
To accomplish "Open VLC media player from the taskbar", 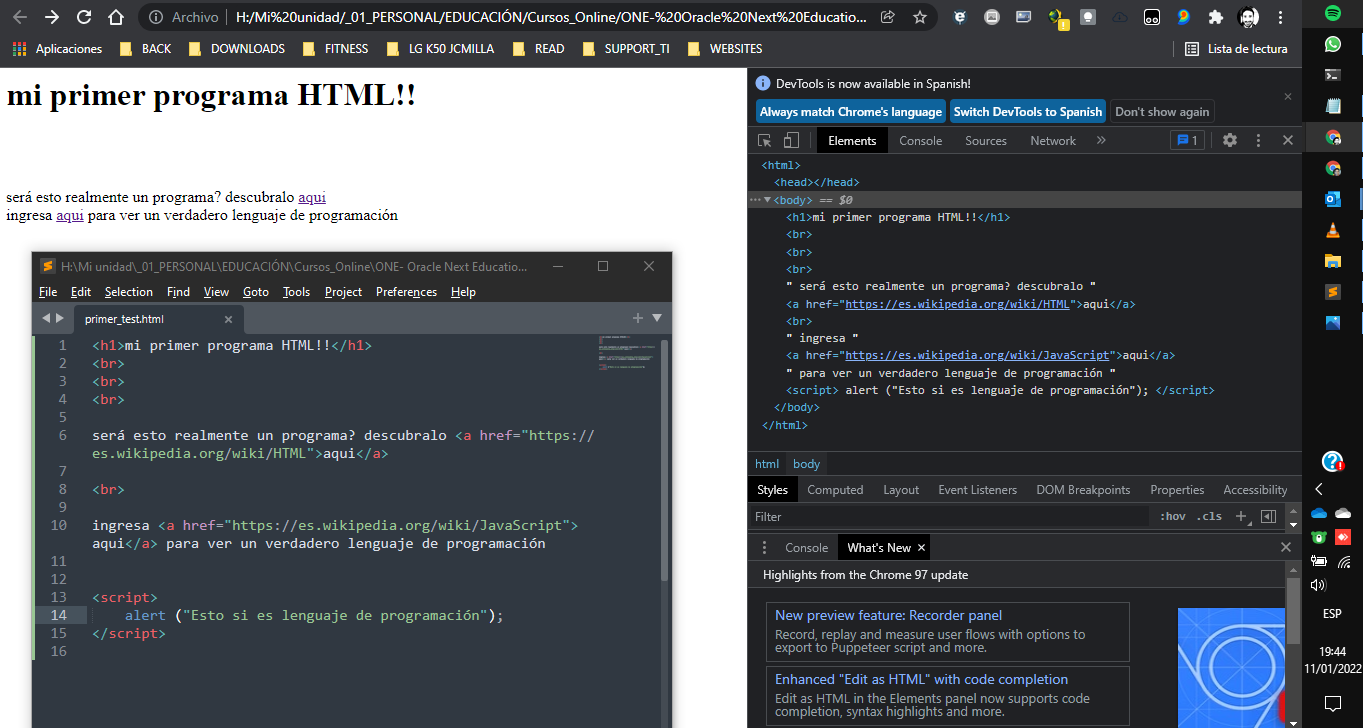I will (1332, 230).
